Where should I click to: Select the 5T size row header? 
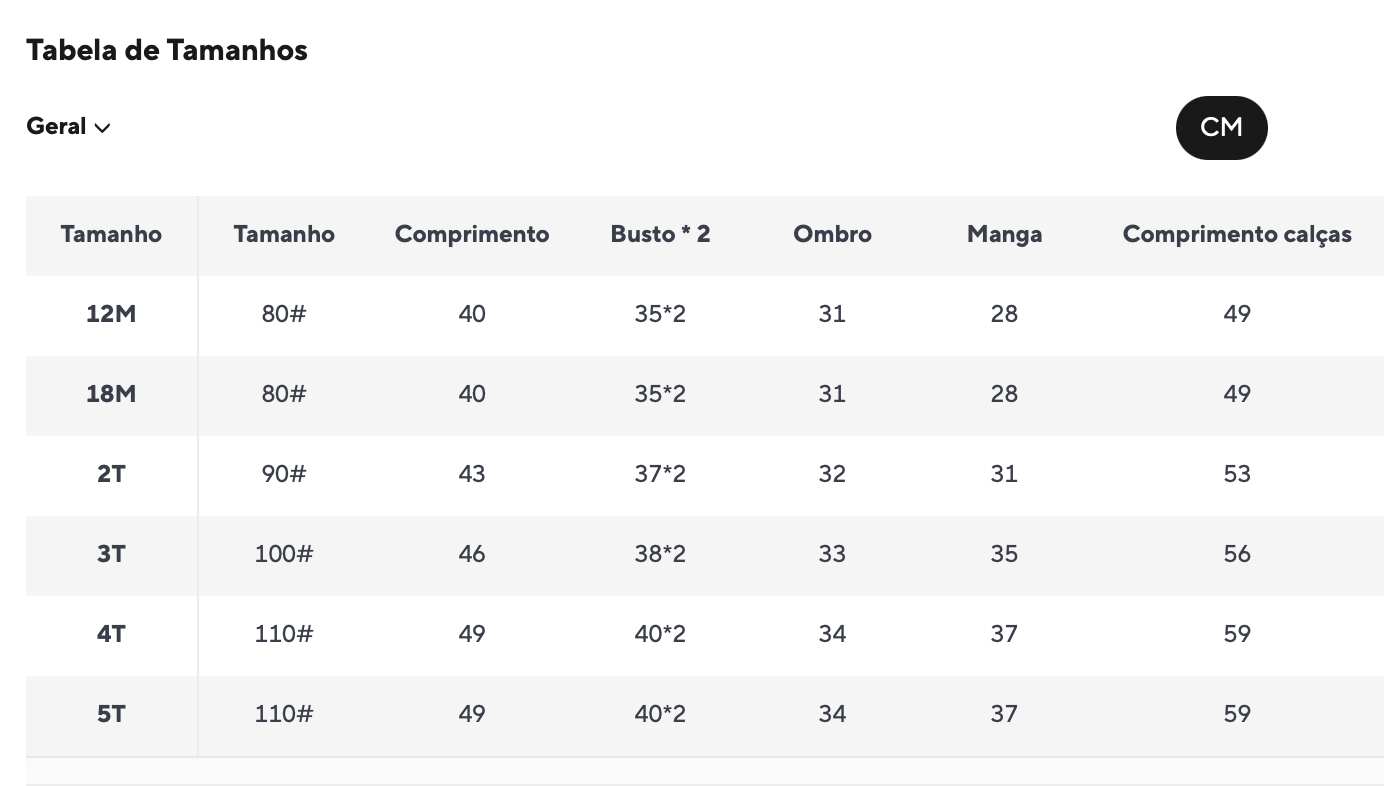[x=111, y=714]
